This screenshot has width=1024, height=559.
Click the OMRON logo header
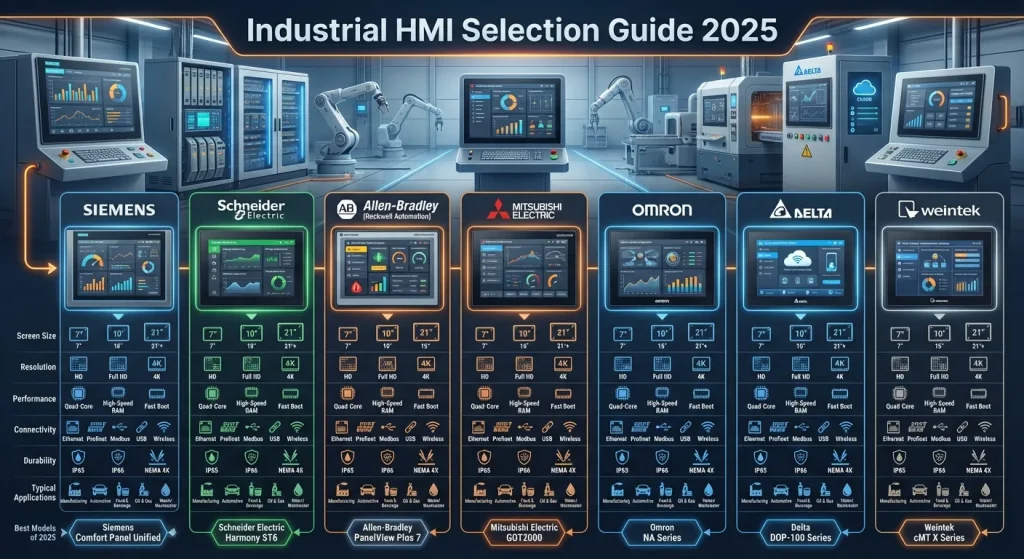tap(662, 210)
